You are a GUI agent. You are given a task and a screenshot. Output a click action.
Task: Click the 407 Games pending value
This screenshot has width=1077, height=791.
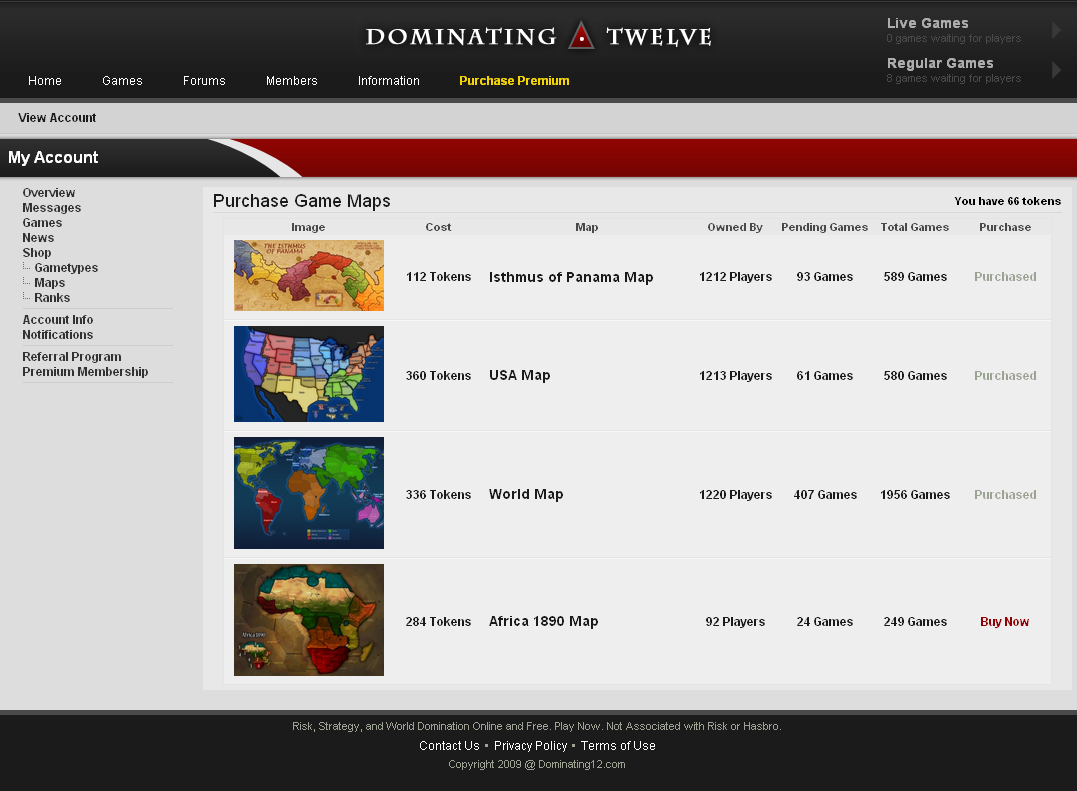[825, 494]
